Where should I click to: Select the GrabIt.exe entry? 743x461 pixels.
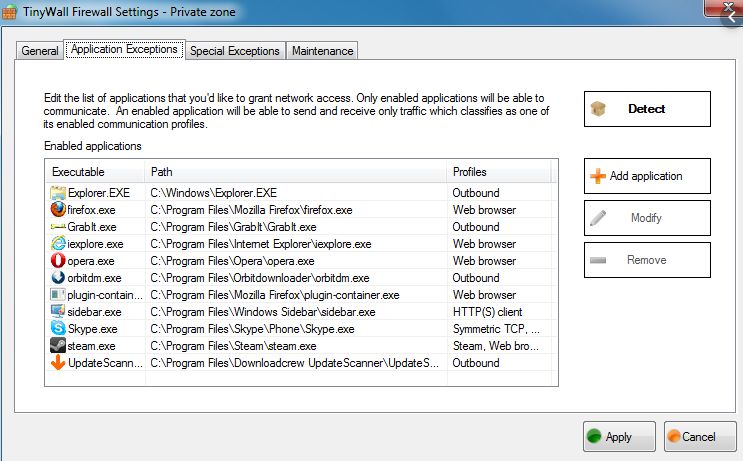pos(91,227)
